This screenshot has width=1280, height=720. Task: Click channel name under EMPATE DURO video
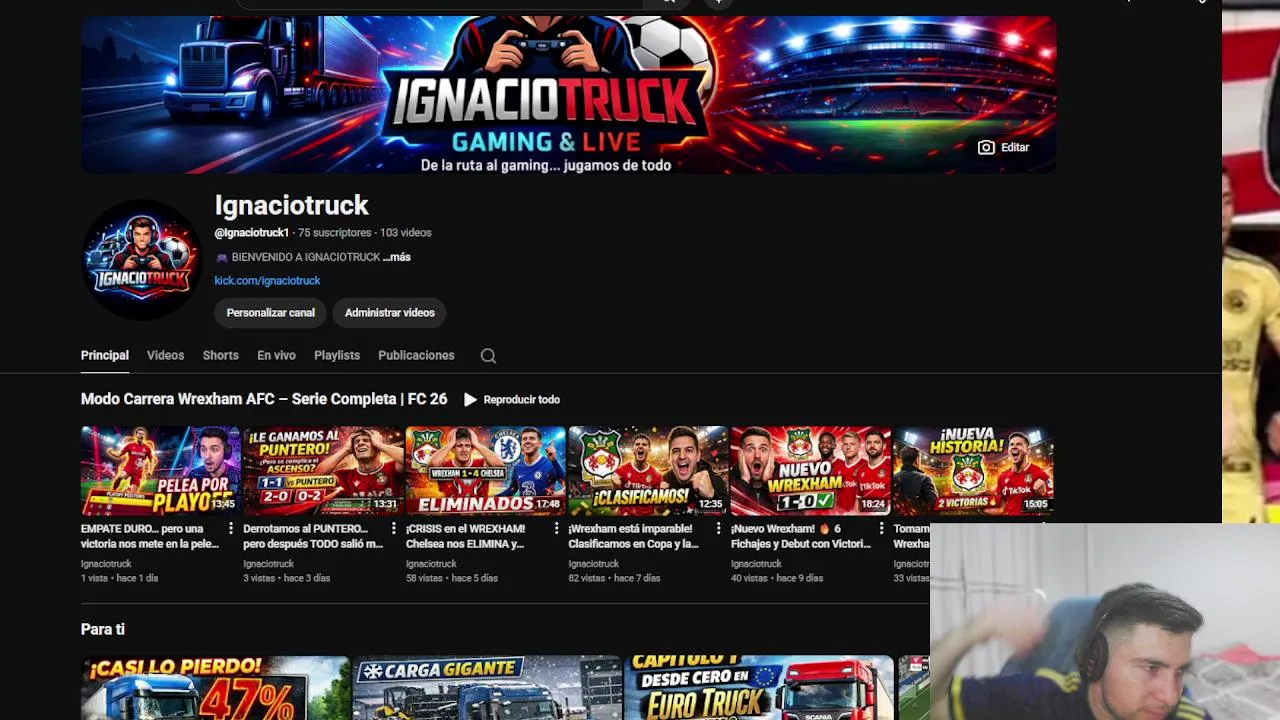(x=106, y=564)
